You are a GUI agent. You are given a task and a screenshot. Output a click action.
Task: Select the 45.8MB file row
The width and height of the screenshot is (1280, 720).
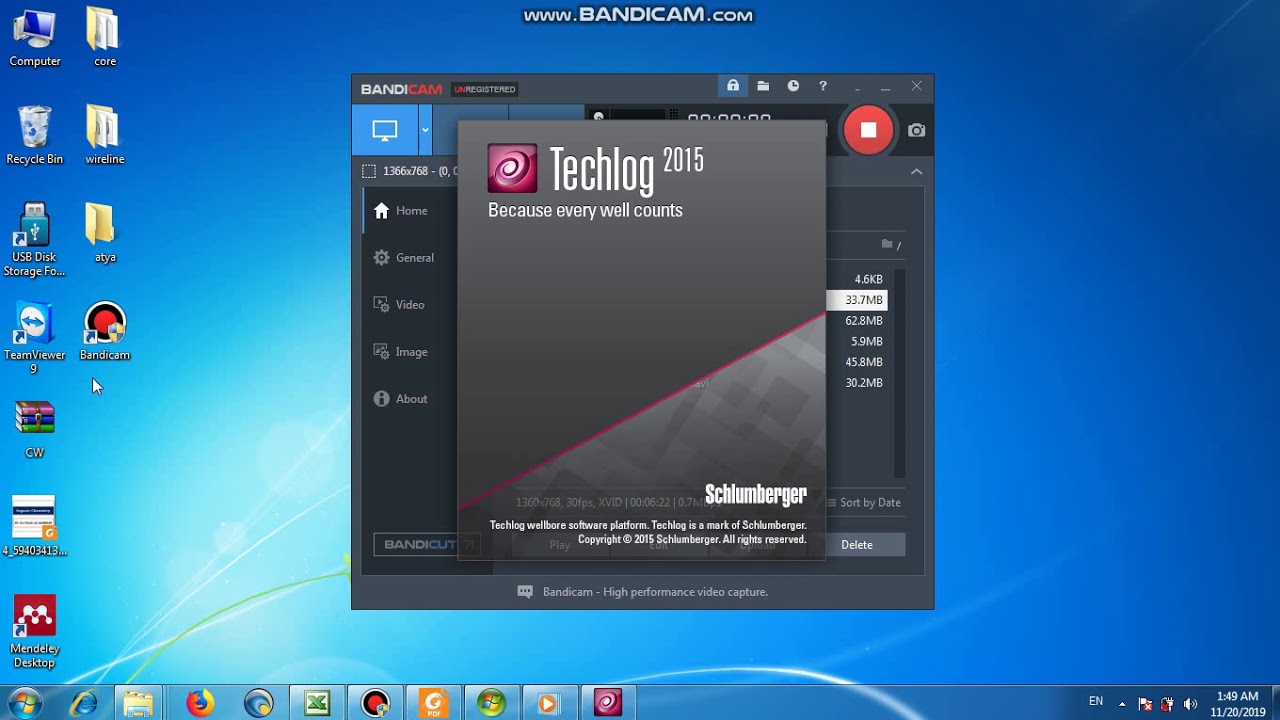pos(858,362)
